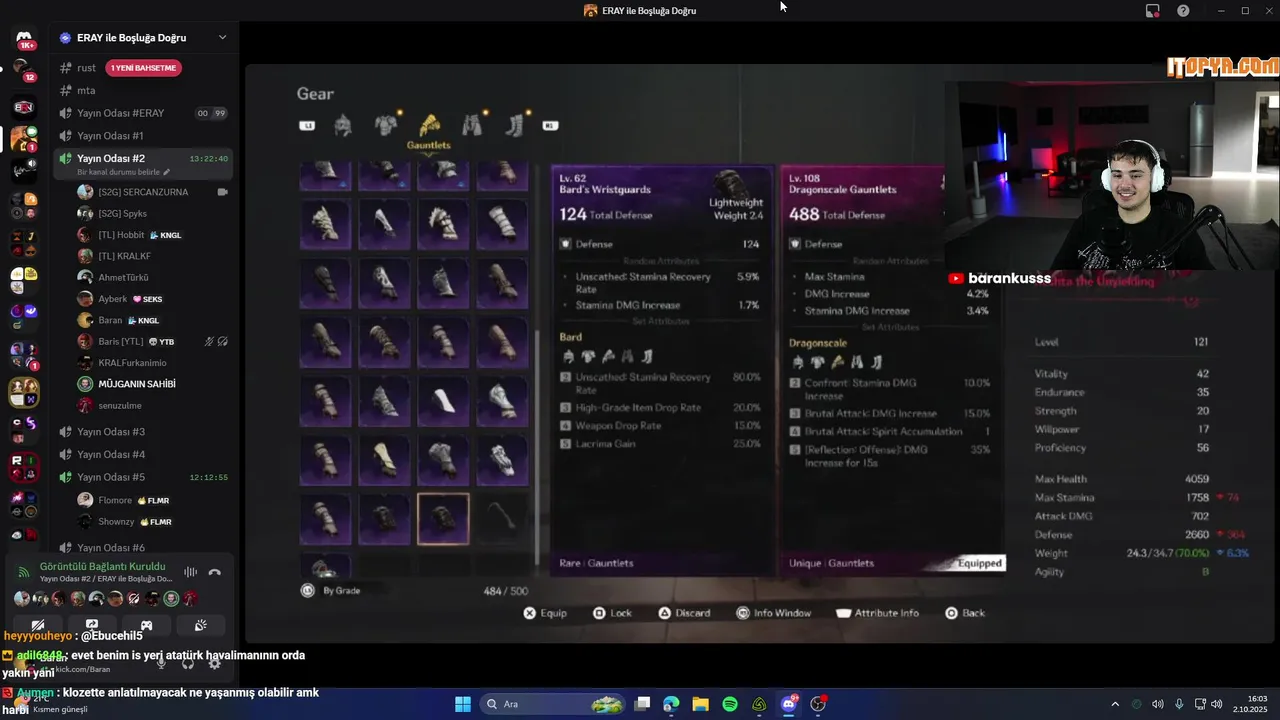This screenshot has height=720, width=1280.
Task: Click the Attribute Info button
Action: point(877,613)
